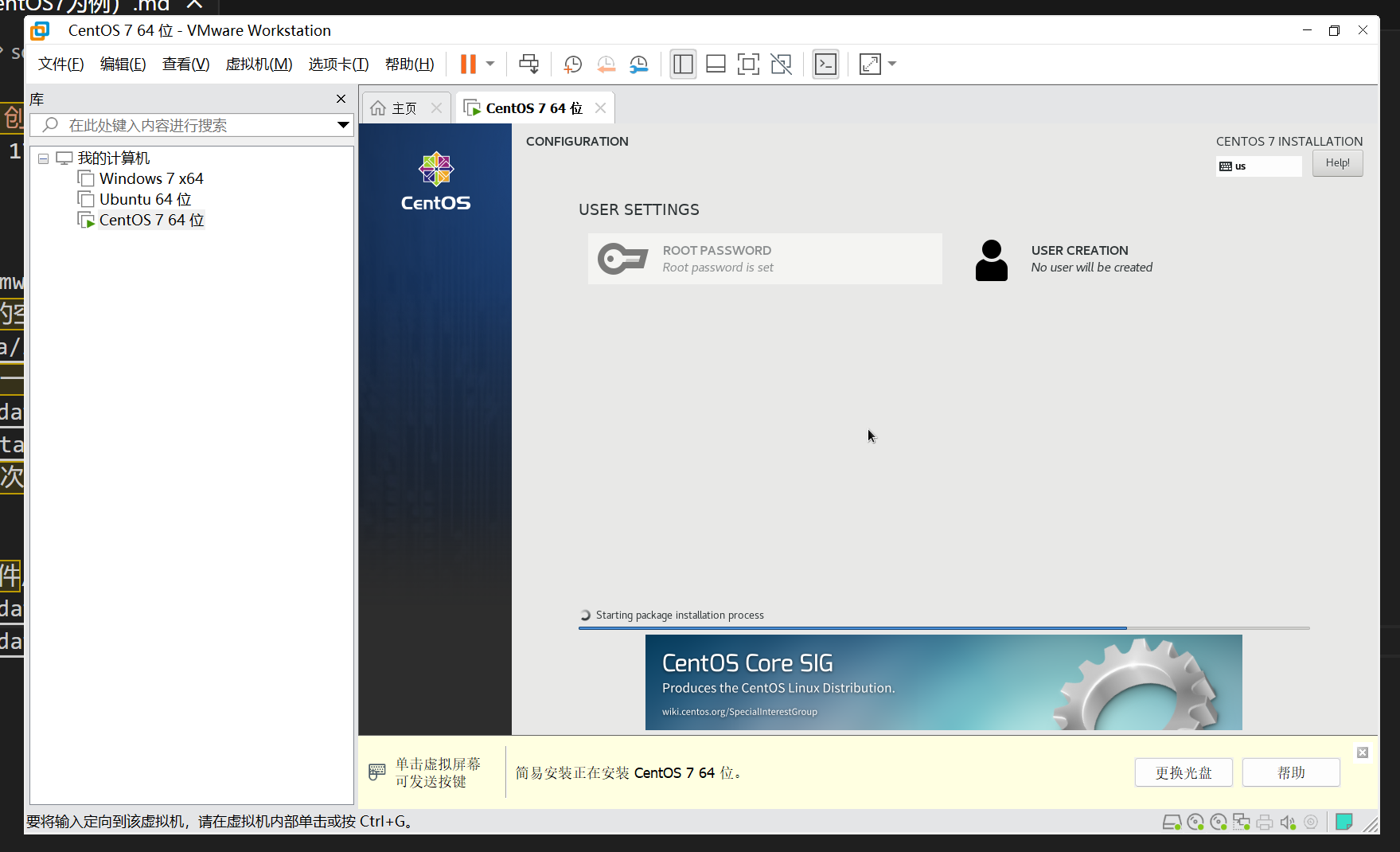
Task: Click the message log status icon
Action: [1344, 823]
